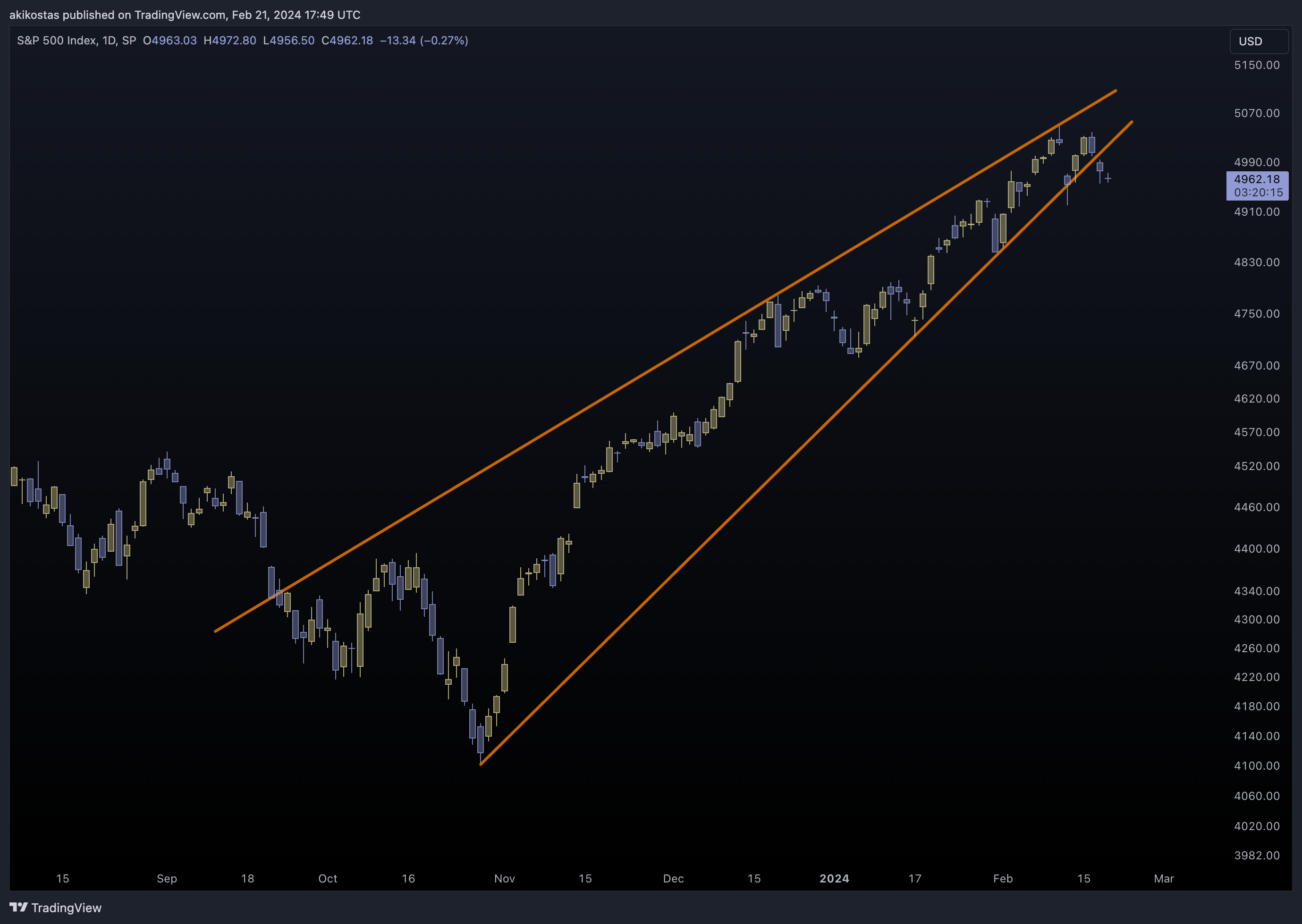Click the 4750.00 price axis label
This screenshot has width=1302, height=924.
point(1257,313)
